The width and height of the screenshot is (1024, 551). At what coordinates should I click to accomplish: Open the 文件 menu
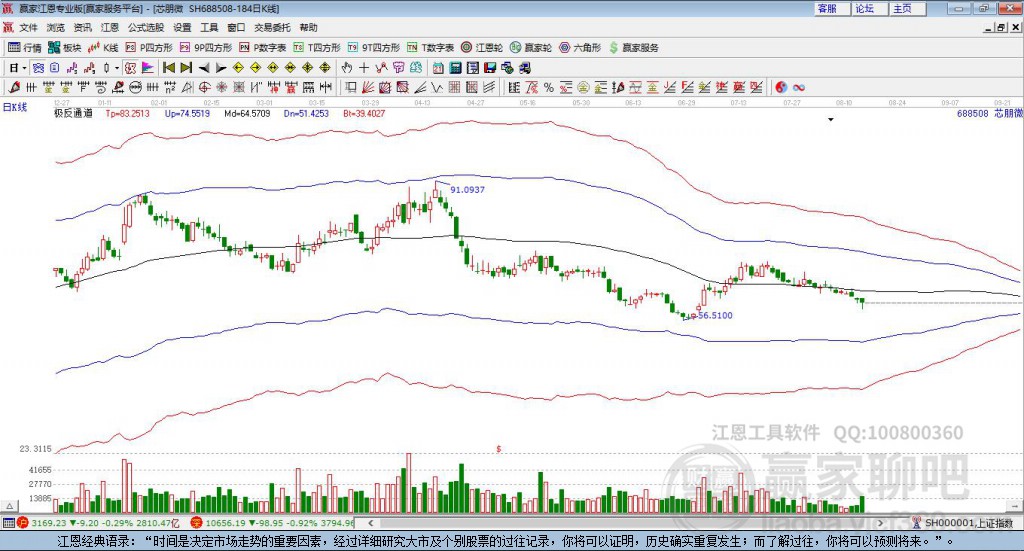pyautogui.click(x=28, y=27)
